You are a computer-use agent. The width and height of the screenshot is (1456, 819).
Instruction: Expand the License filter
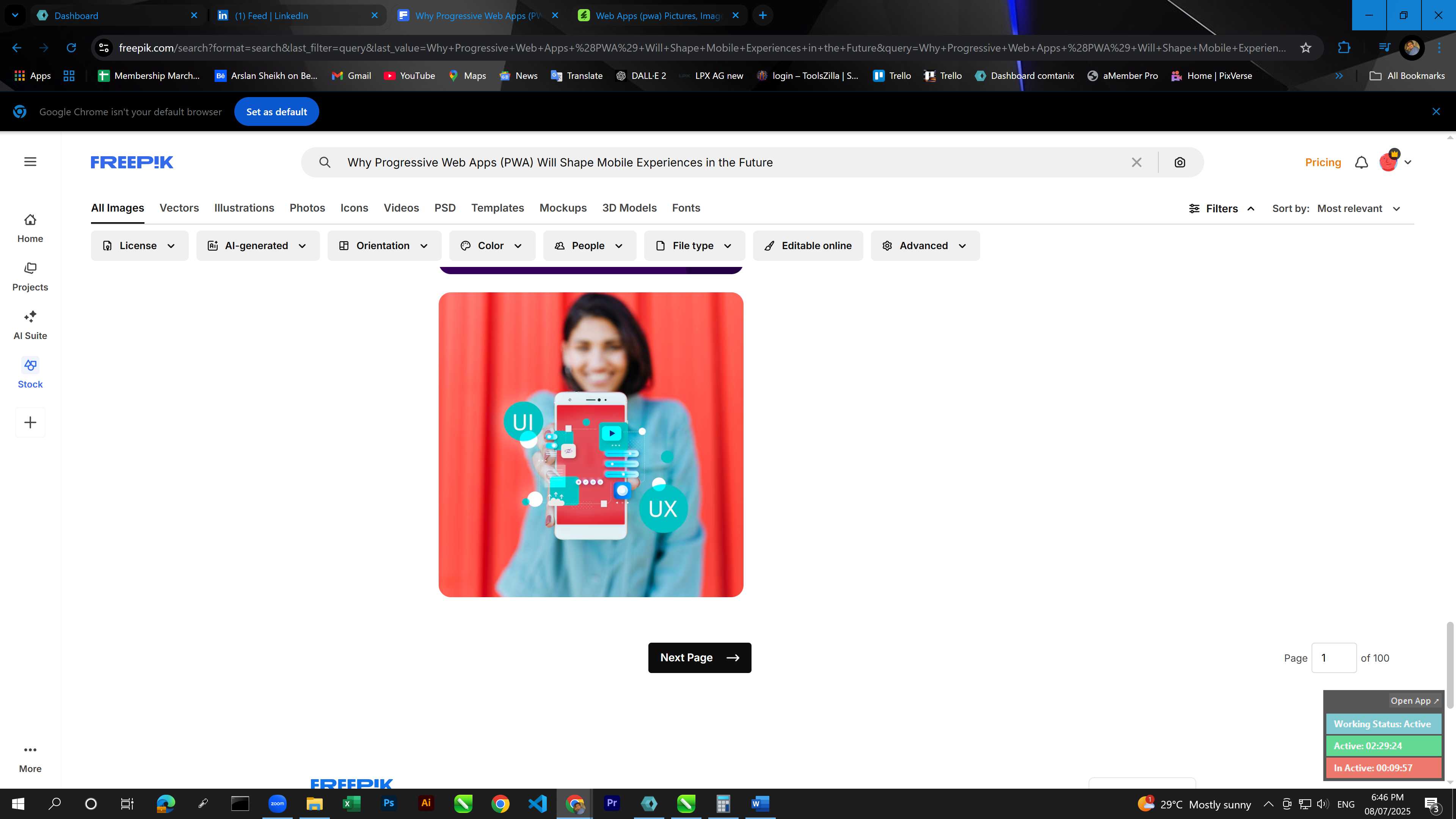[140, 246]
